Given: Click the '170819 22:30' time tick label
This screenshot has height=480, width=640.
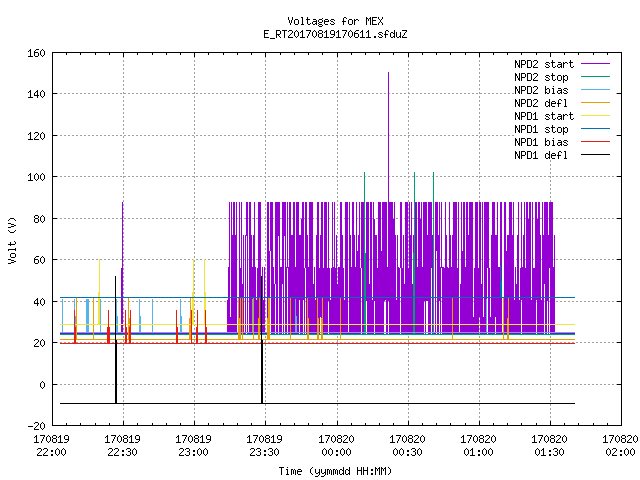Looking at the screenshot, I should tap(122, 446).
